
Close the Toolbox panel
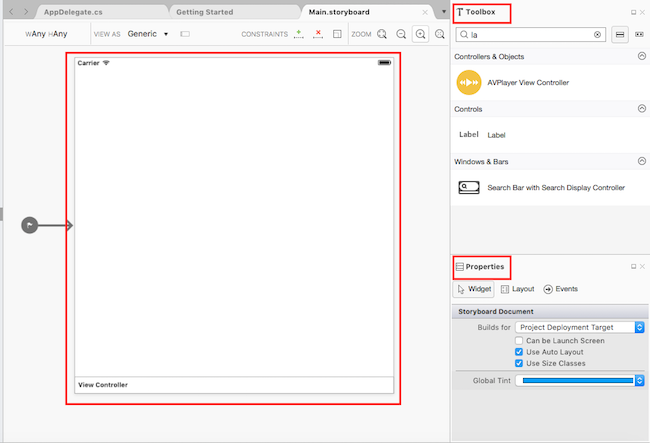(642, 12)
